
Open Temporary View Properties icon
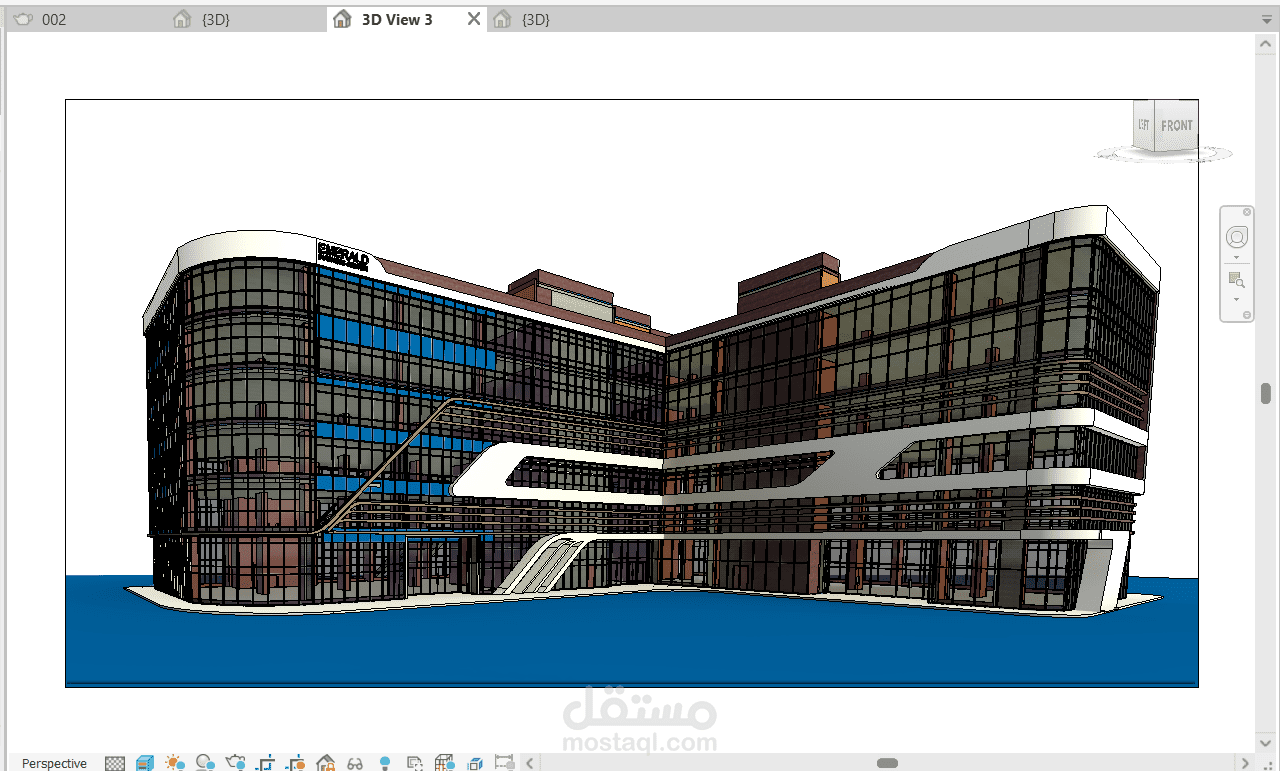coord(415,763)
